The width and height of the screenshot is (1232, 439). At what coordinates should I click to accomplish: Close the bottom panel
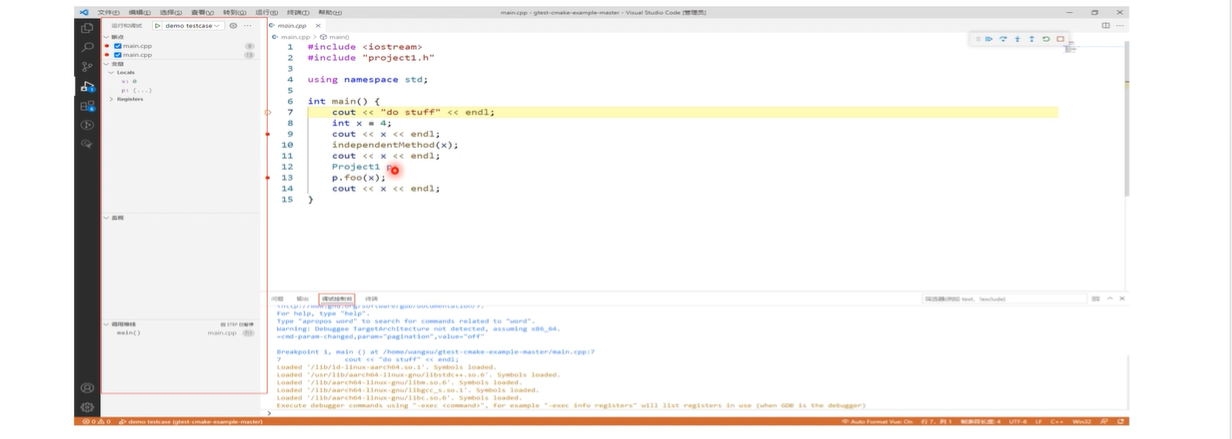pos(1122,298)
